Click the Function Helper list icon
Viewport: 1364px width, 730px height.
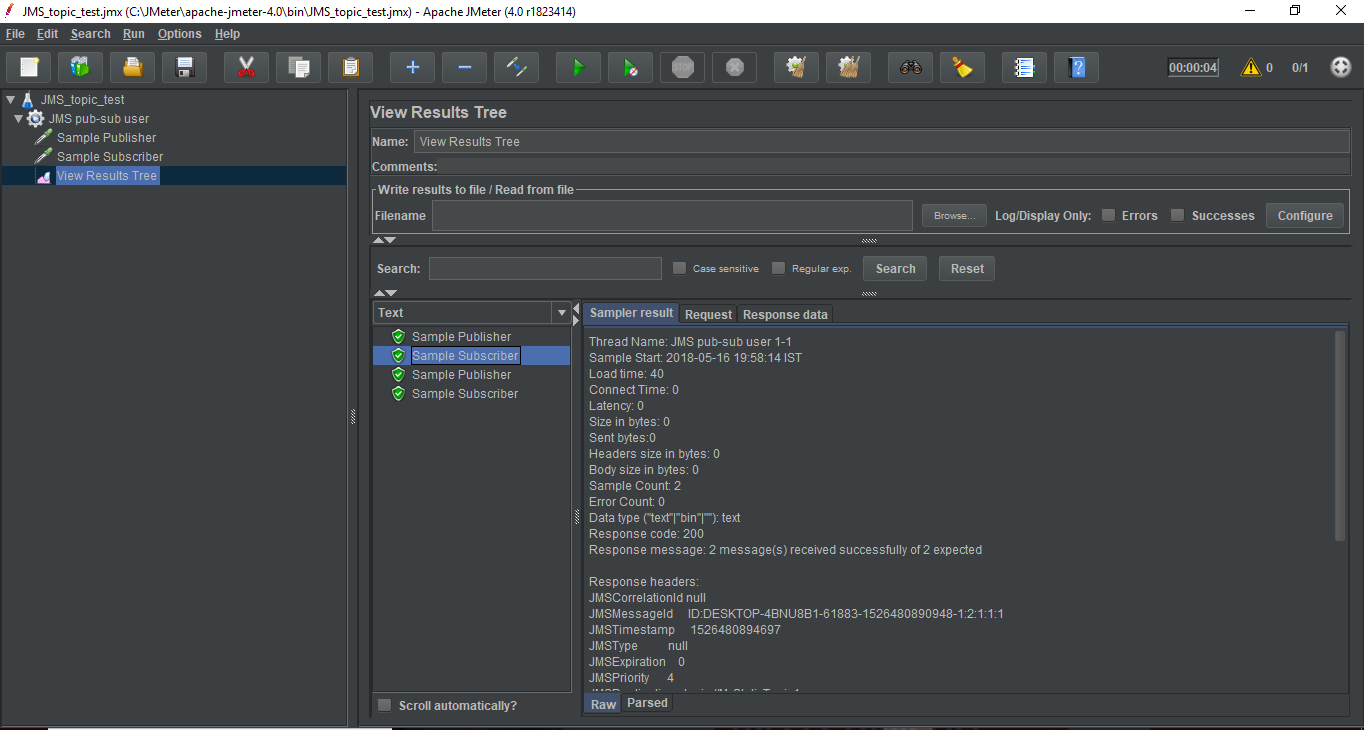pyautogui.click(x=1024, y=67)
